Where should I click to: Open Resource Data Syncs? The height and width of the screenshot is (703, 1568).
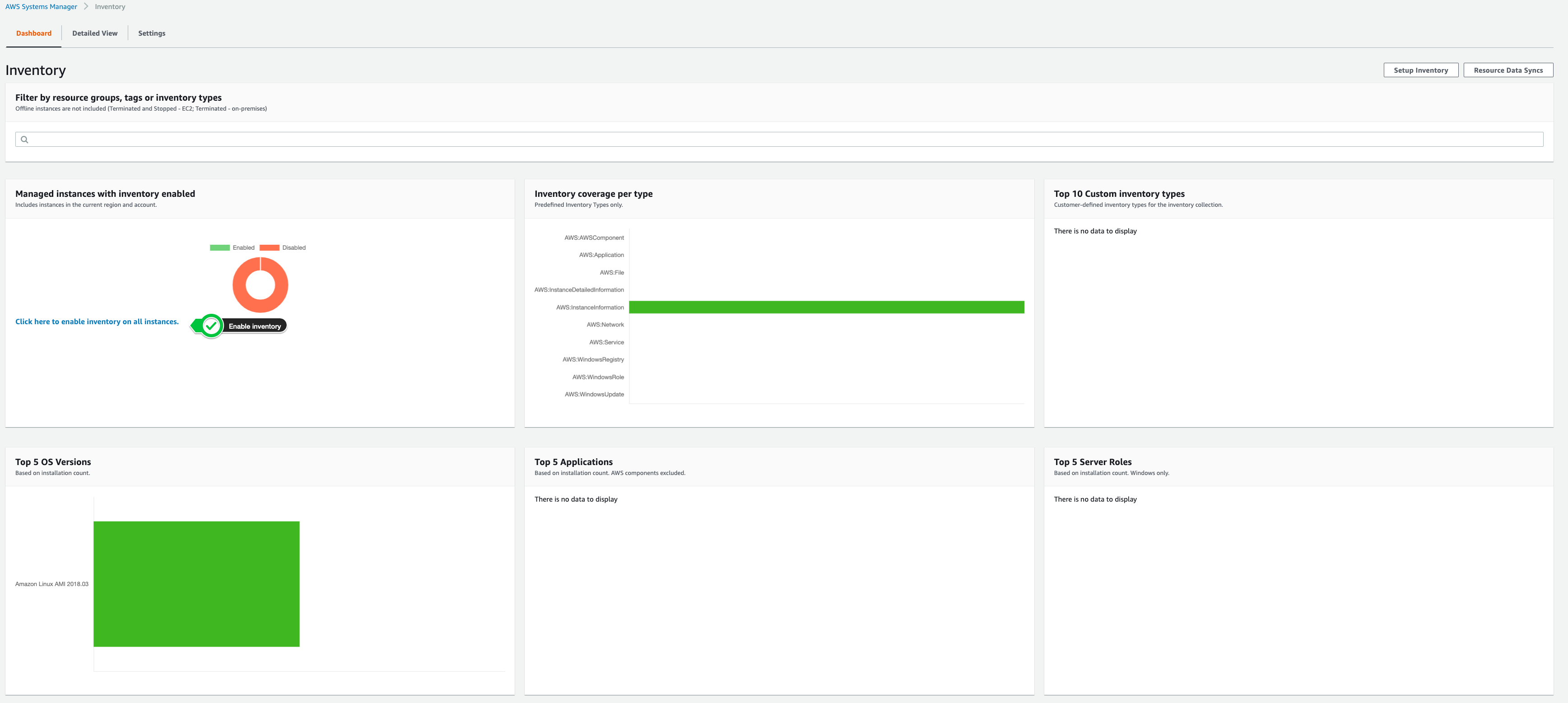pos(1508,70)
